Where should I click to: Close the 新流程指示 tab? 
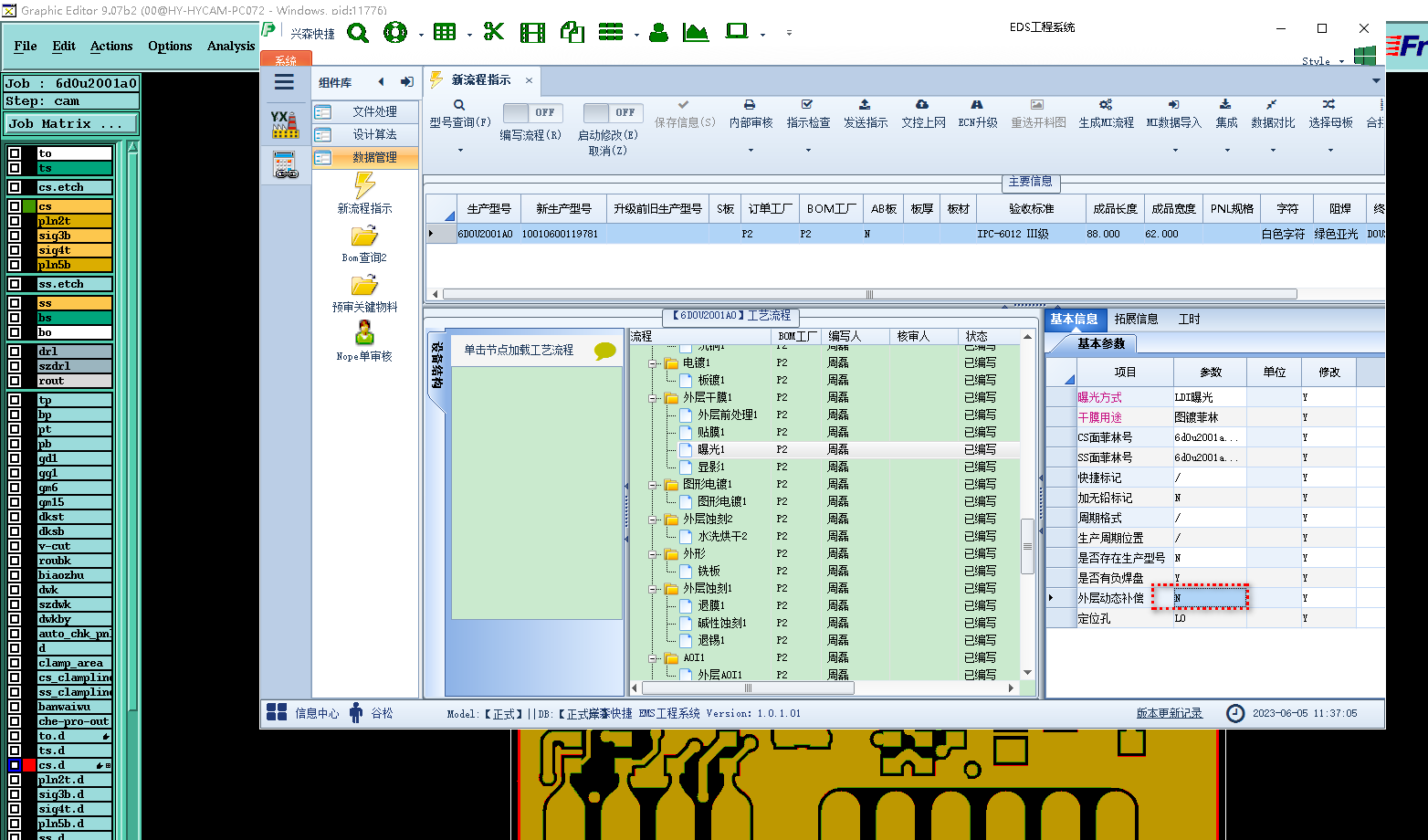pos(529,80)
